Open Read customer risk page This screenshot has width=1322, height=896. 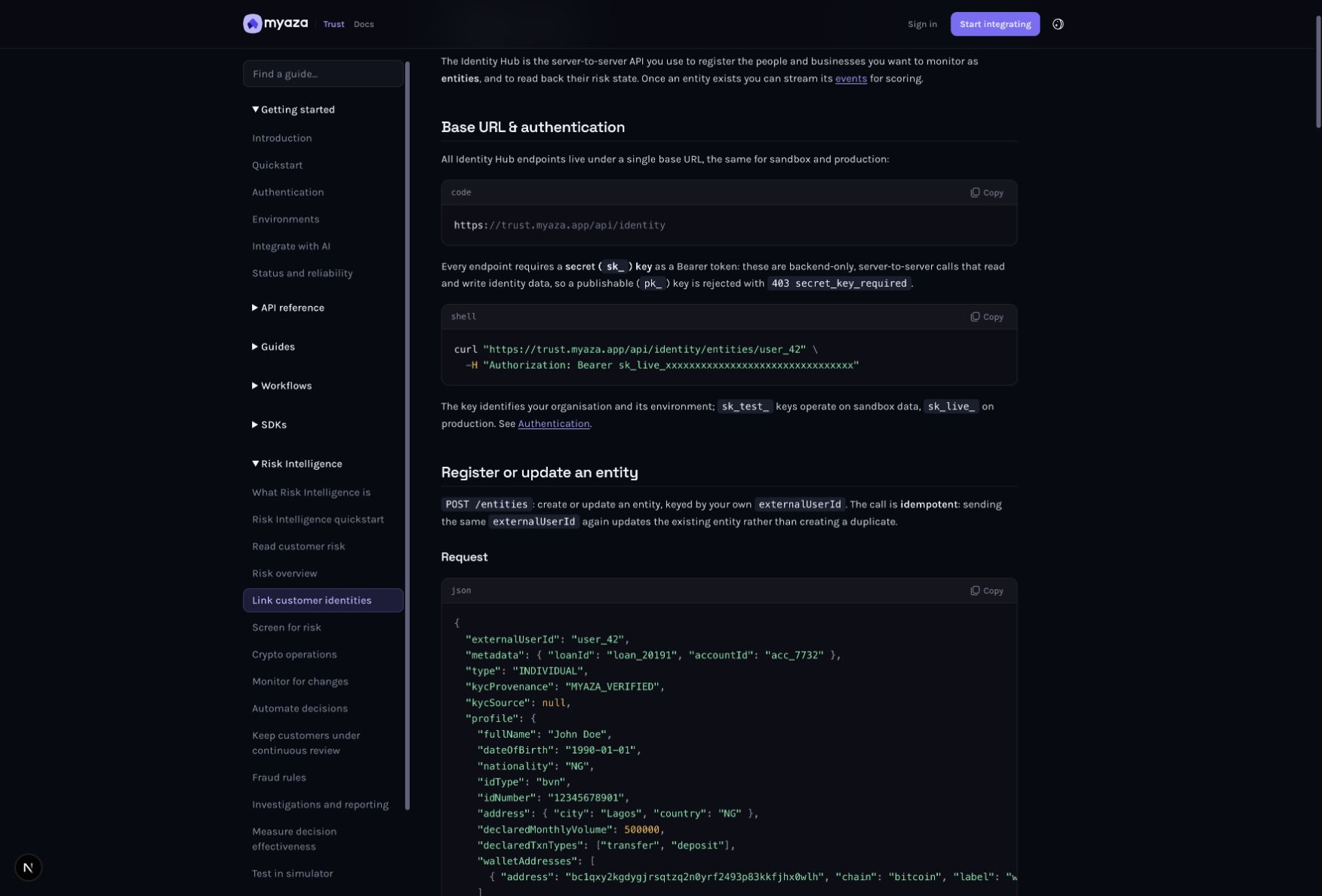point(298,547)
